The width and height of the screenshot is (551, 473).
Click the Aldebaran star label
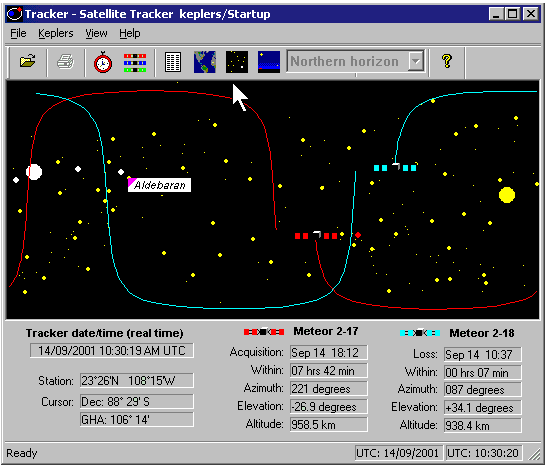coord(160,185)
